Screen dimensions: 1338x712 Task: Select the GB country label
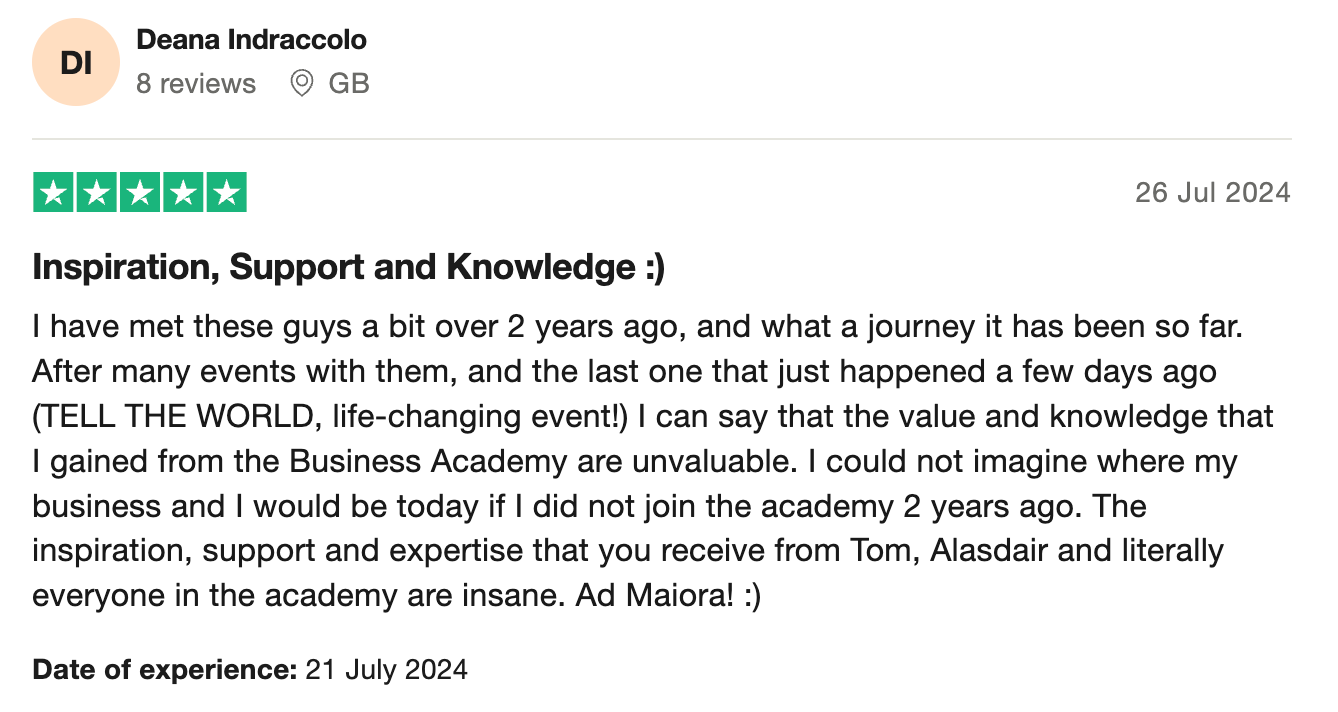(349, 83)
